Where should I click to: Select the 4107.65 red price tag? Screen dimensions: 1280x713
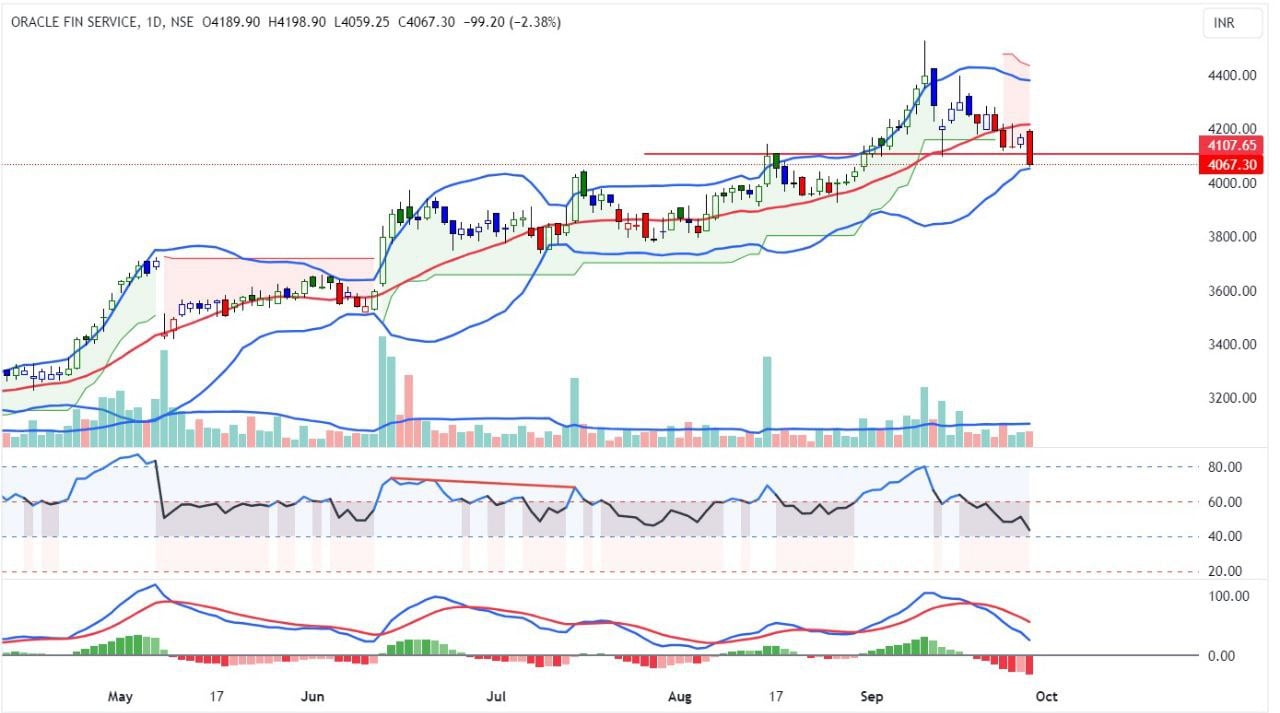pos(1230,145)
